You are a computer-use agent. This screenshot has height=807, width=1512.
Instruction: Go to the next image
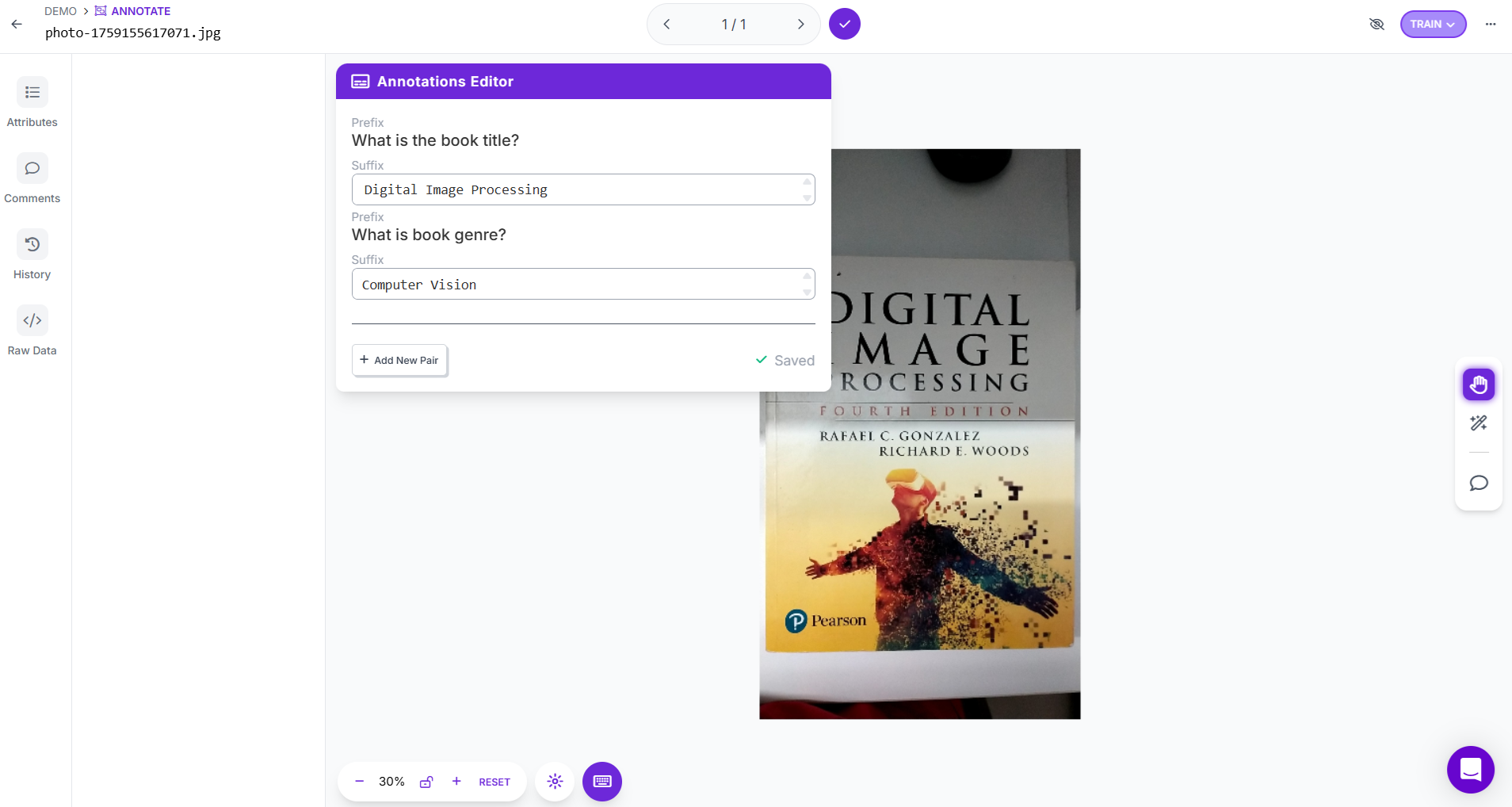click(x=800, y=25)
